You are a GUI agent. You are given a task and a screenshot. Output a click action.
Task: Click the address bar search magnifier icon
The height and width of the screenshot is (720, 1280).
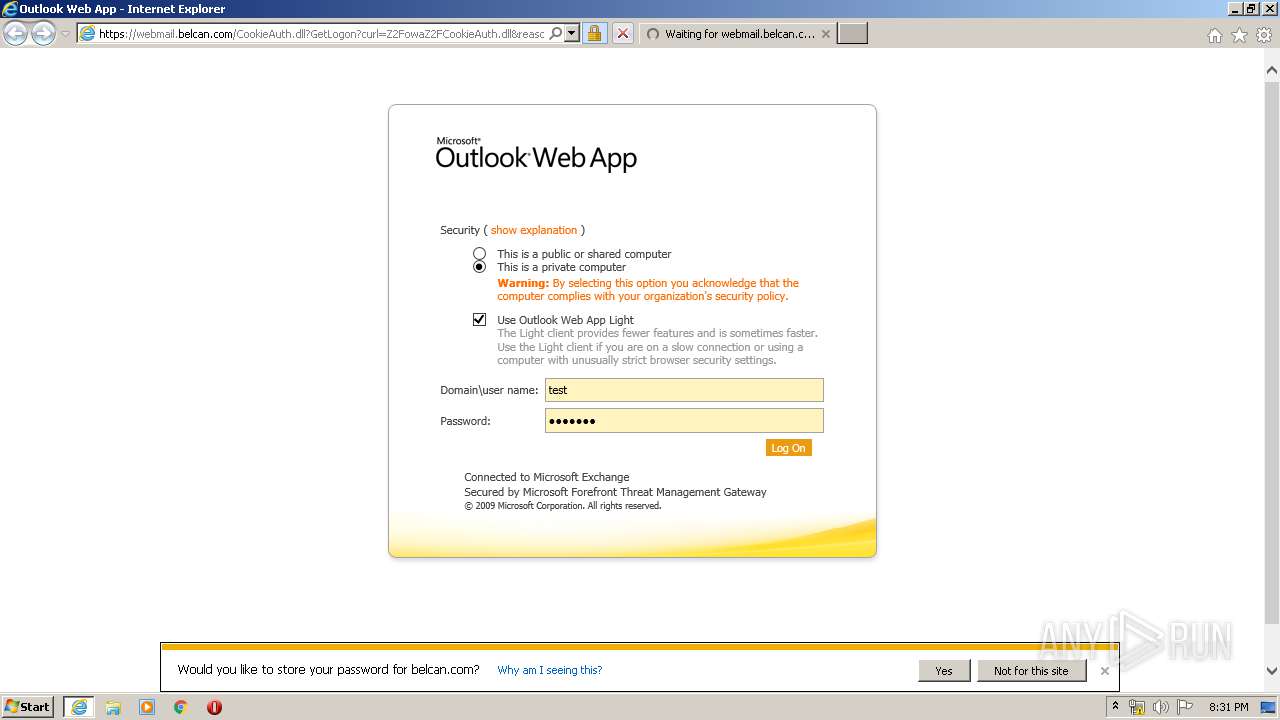(x=556, y=33)
